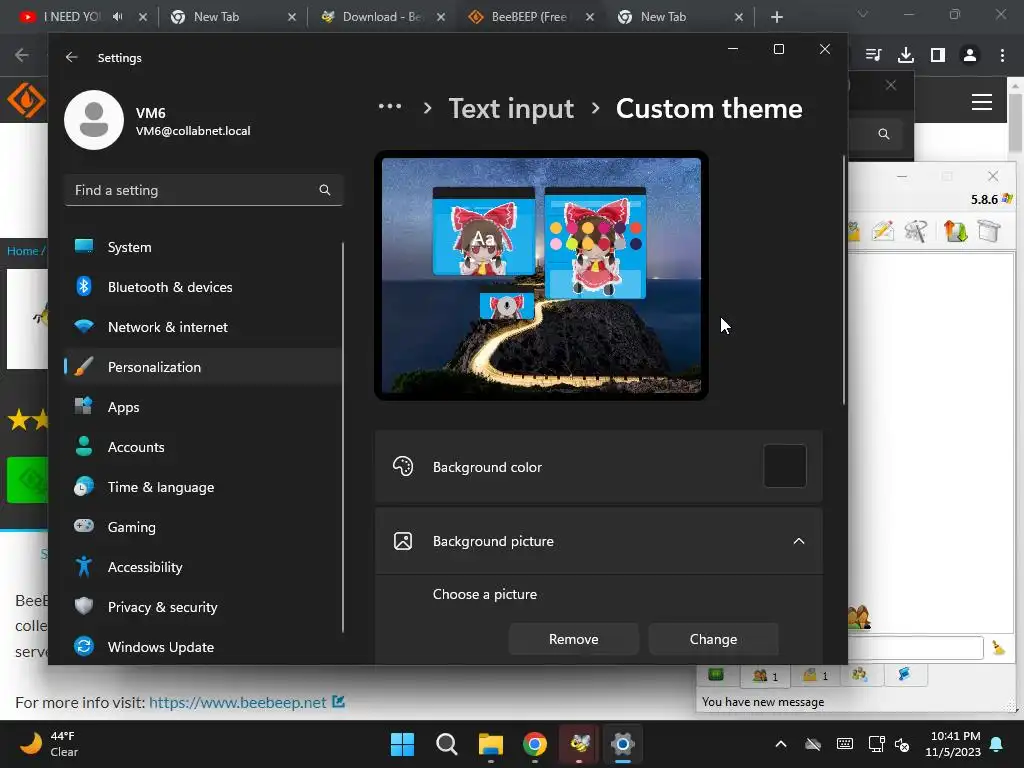Open taskbar Search
Screen dimensions: 1024x768
(x=447, y=744)
